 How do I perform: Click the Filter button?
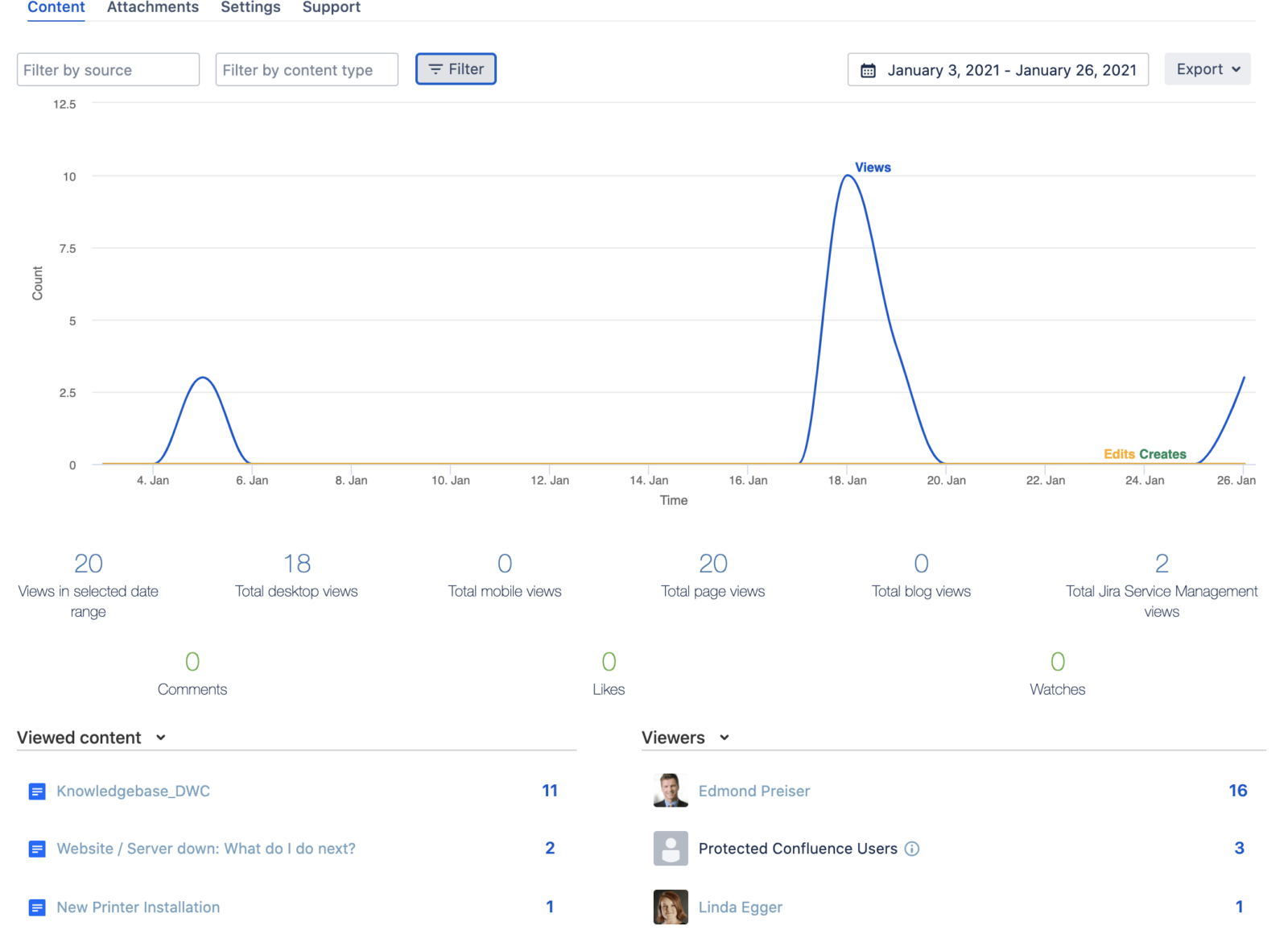[x=456, y=68]
